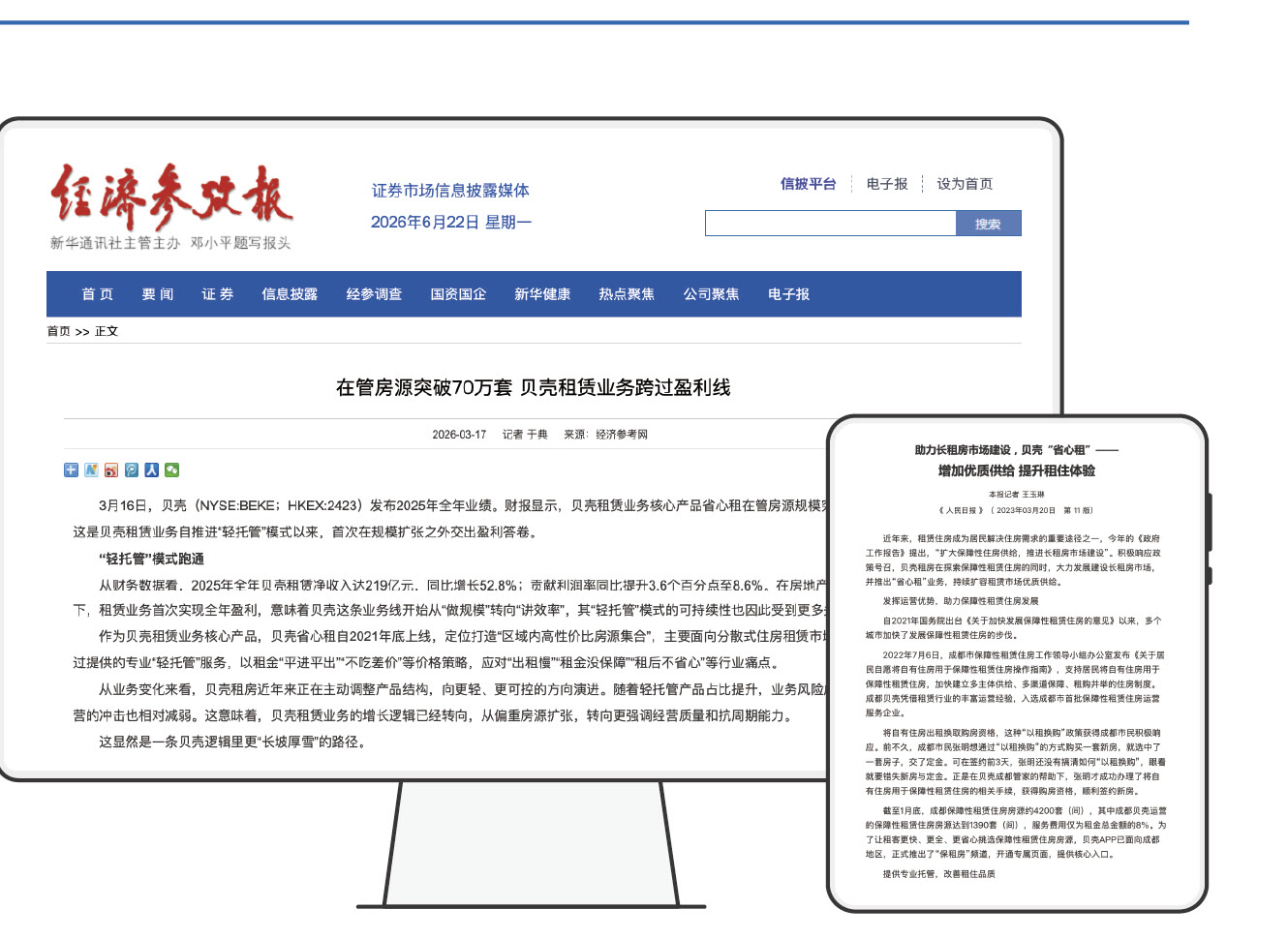Click the source 经济参考网
The height and width of the screenshot is (939, 1288).
(x=622, y=435)
